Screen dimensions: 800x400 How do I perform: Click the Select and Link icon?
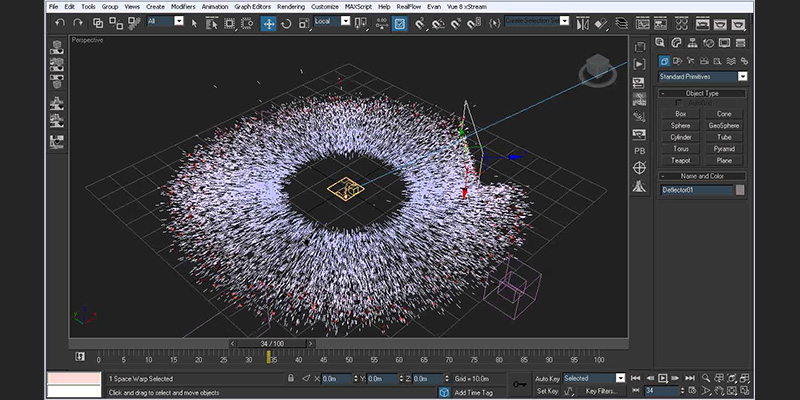98,23
